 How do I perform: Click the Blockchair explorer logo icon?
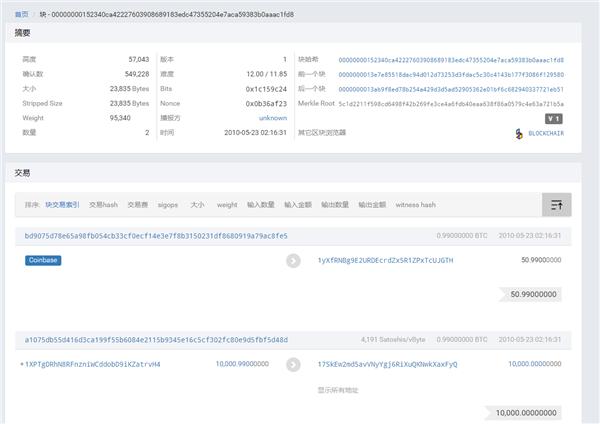519,134
